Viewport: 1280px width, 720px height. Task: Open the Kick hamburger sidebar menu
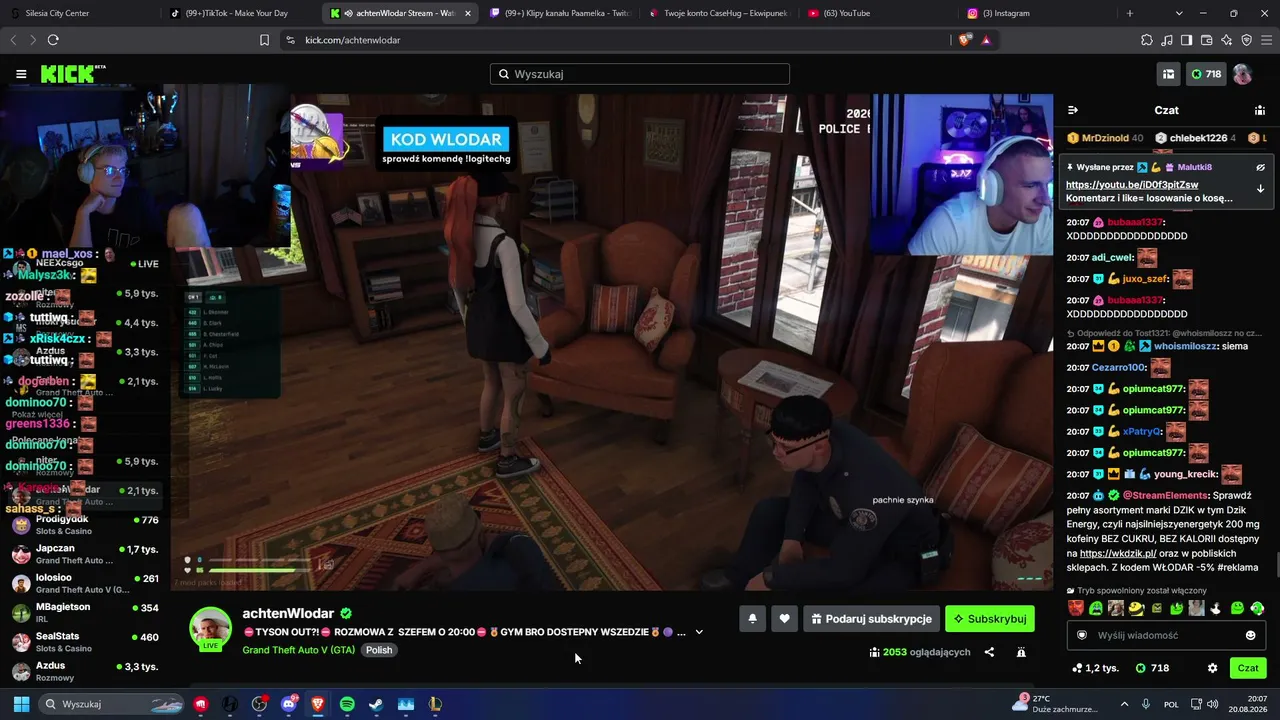pos(21,74)
